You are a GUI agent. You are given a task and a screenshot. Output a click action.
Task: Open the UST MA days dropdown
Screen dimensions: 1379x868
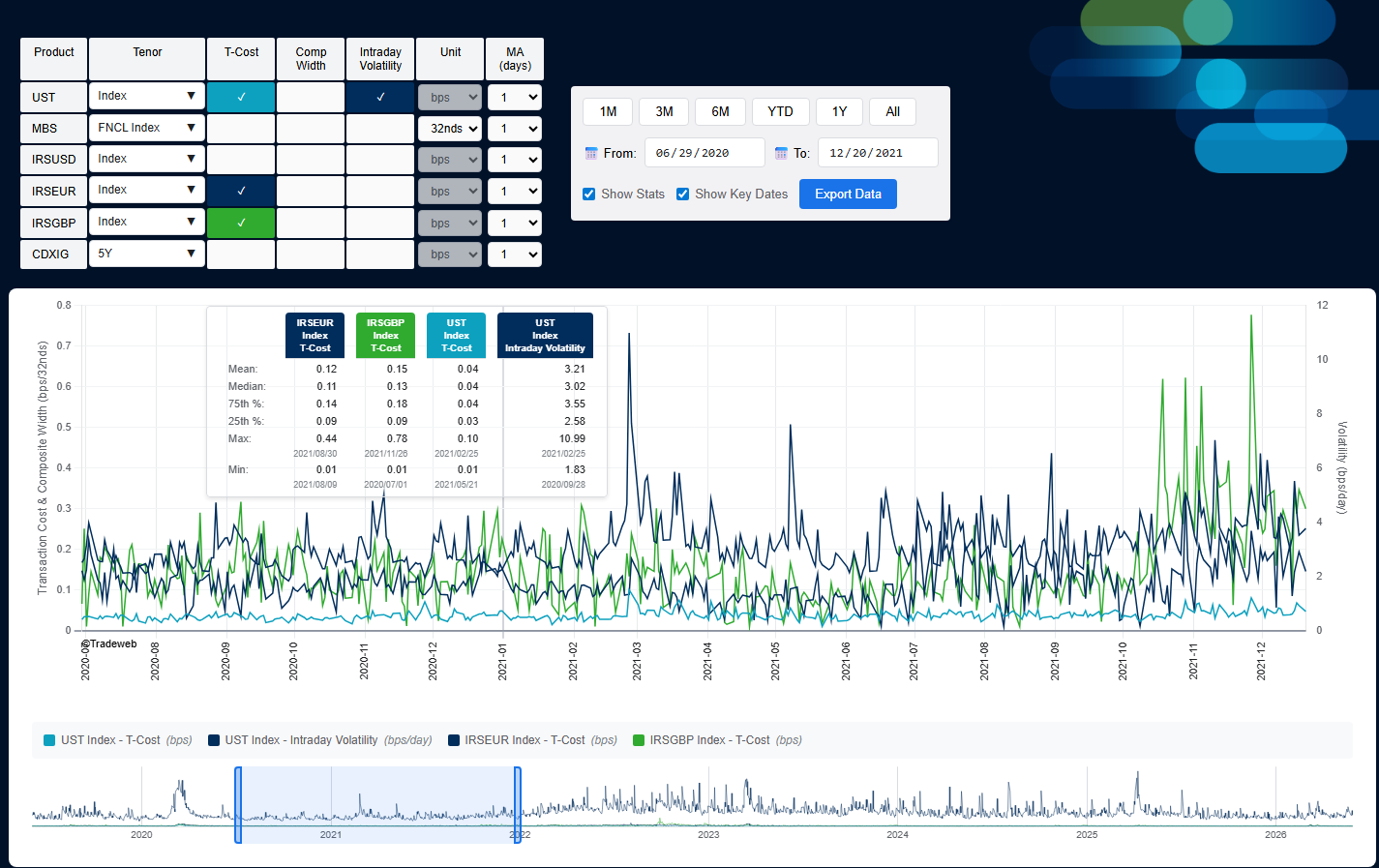pyautogui.click(x=515, y=98)
